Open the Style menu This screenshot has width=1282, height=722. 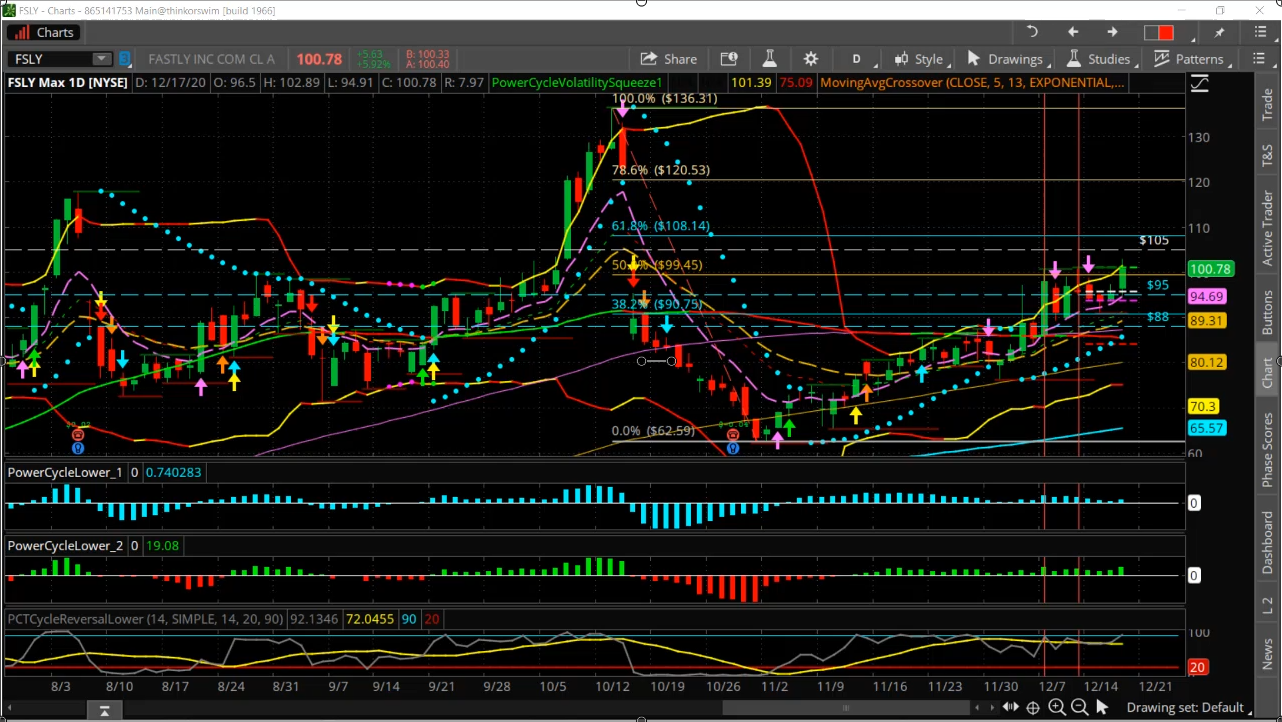(x=918, y=59)
